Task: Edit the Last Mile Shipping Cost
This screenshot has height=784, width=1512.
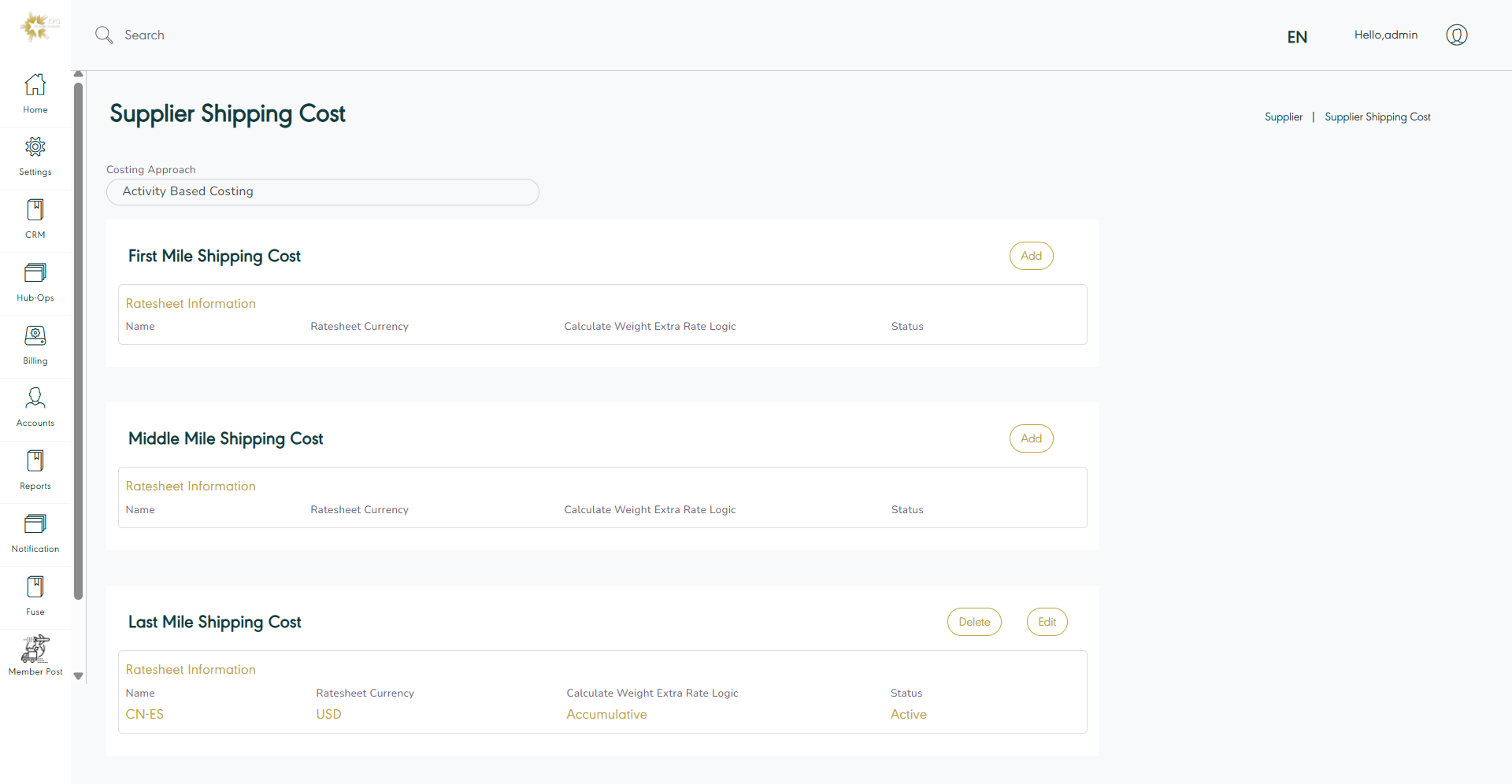Action: click(1047, 622)
